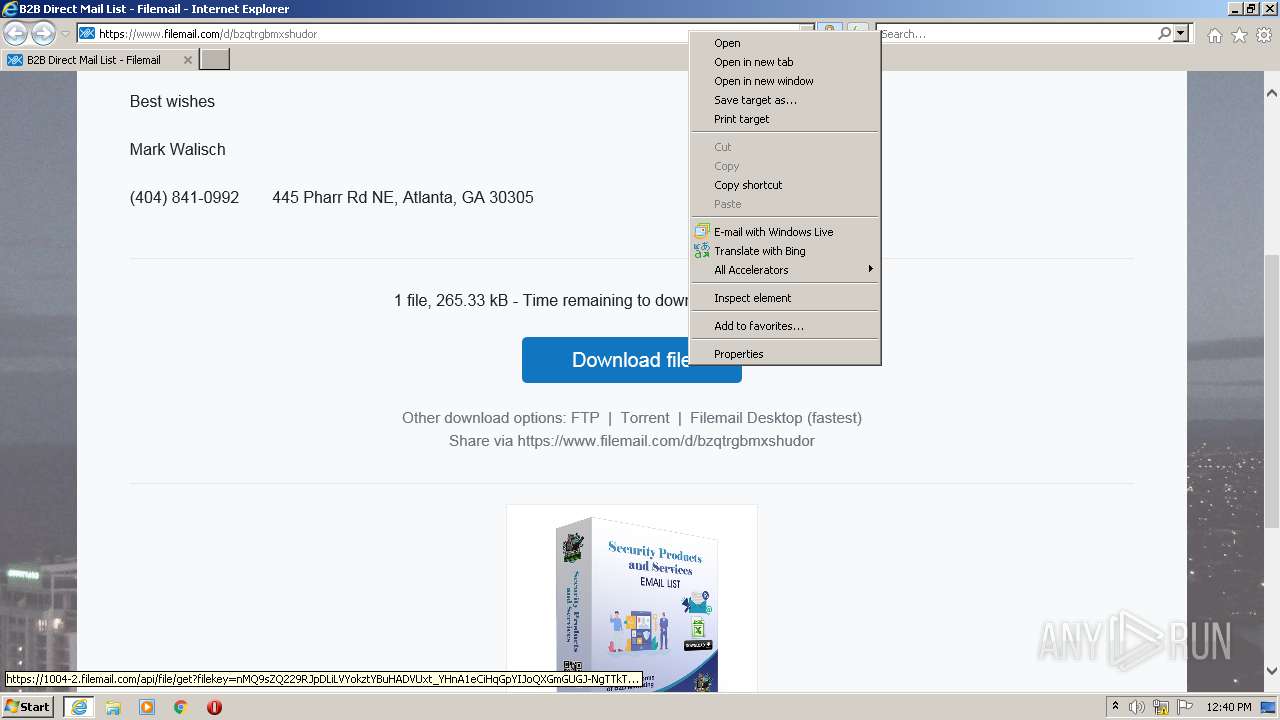
Task: Click the Windows Live mail accelerator icon
Action: [702, 231]
